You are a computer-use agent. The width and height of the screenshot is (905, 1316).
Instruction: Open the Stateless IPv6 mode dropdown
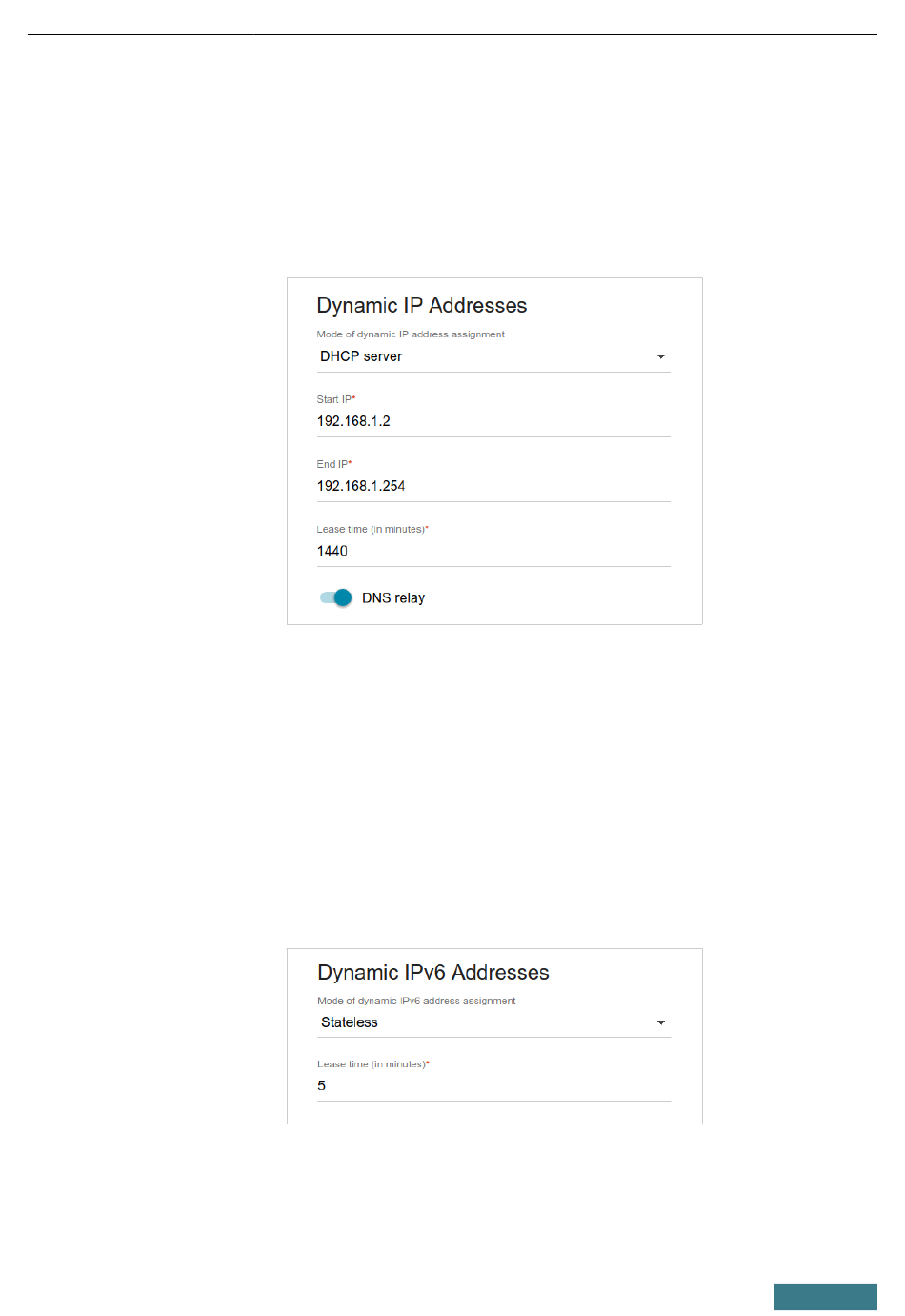click(x=493, y=1022)
